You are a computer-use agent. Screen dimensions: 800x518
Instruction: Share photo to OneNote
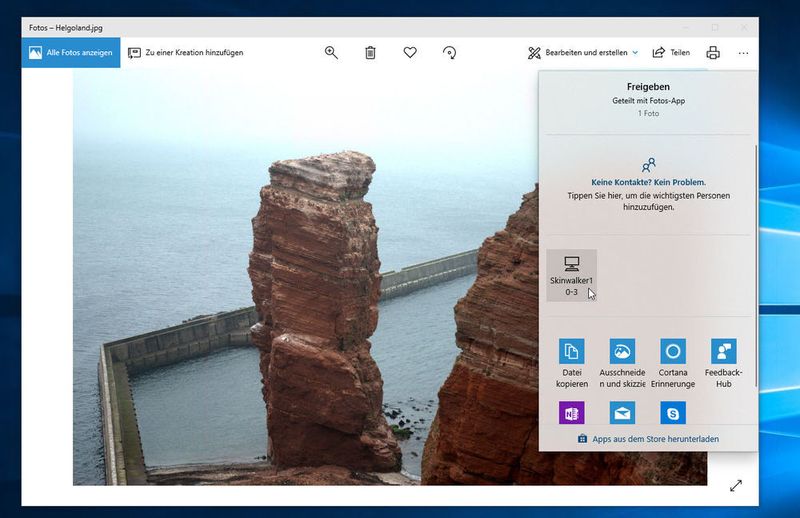[x=572, y=413]
